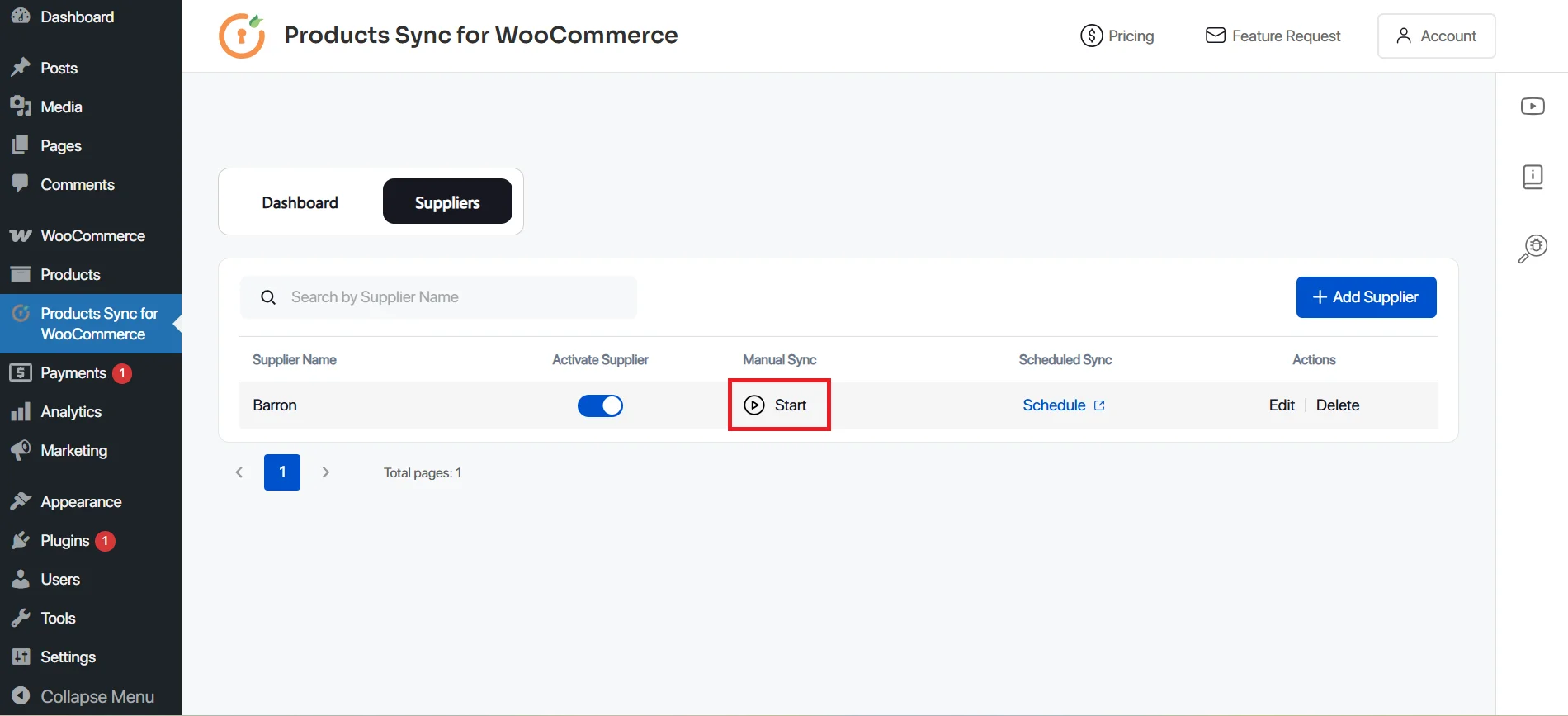Click the Total pages: 1 text
1568x716 pixels.
point(423,472)
